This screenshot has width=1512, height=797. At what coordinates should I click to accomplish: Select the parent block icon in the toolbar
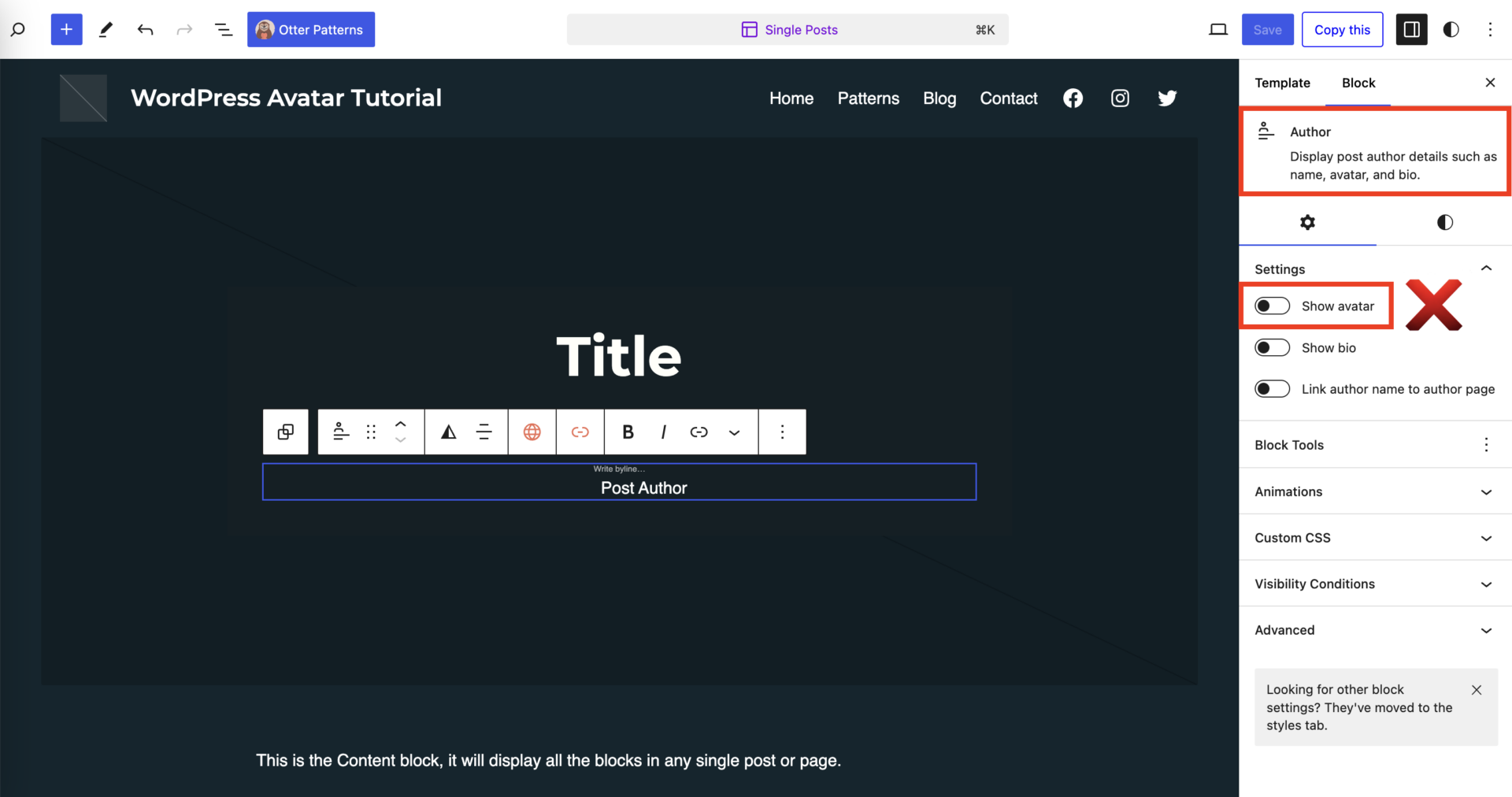[285, 432]
